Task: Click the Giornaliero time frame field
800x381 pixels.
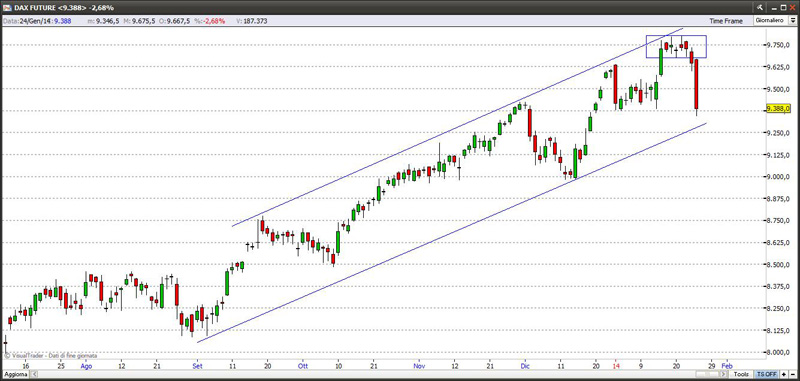Action: pos(771,20)
